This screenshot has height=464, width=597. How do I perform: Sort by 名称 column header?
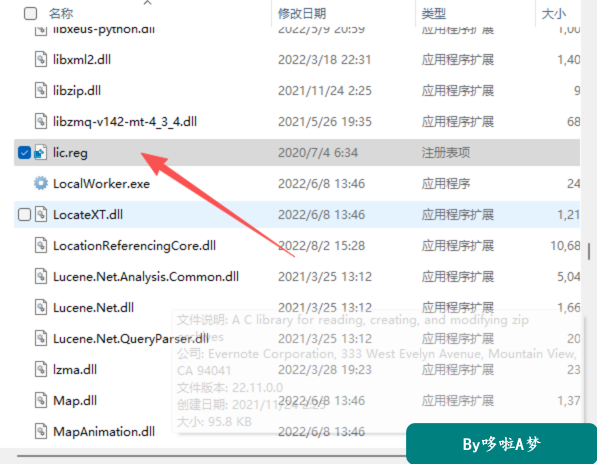point(61,14)
